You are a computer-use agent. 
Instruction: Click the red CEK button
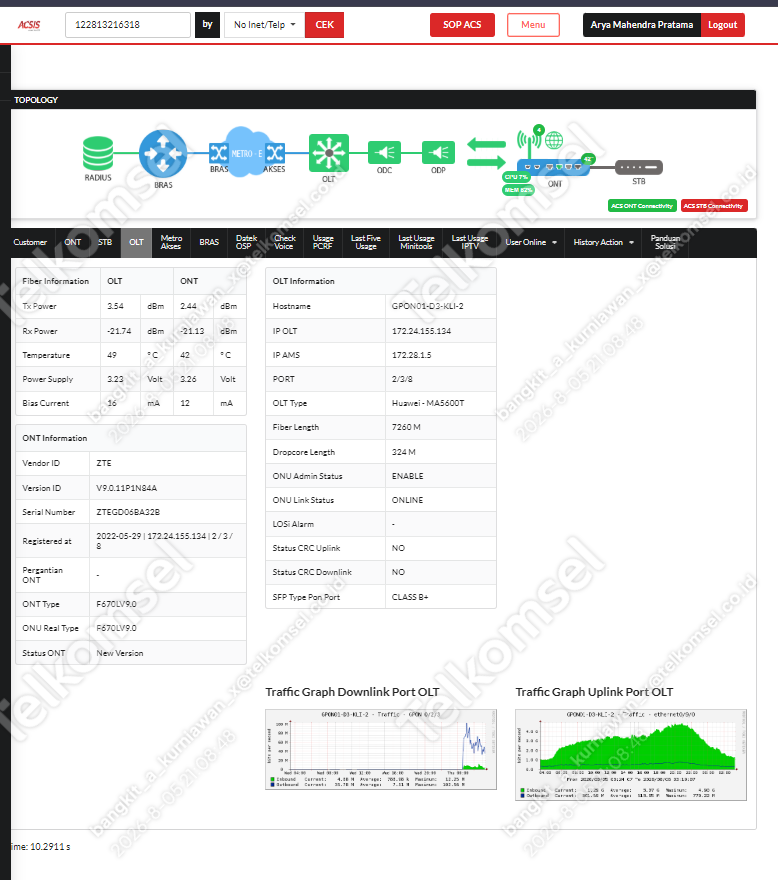(x=324, y=25)
